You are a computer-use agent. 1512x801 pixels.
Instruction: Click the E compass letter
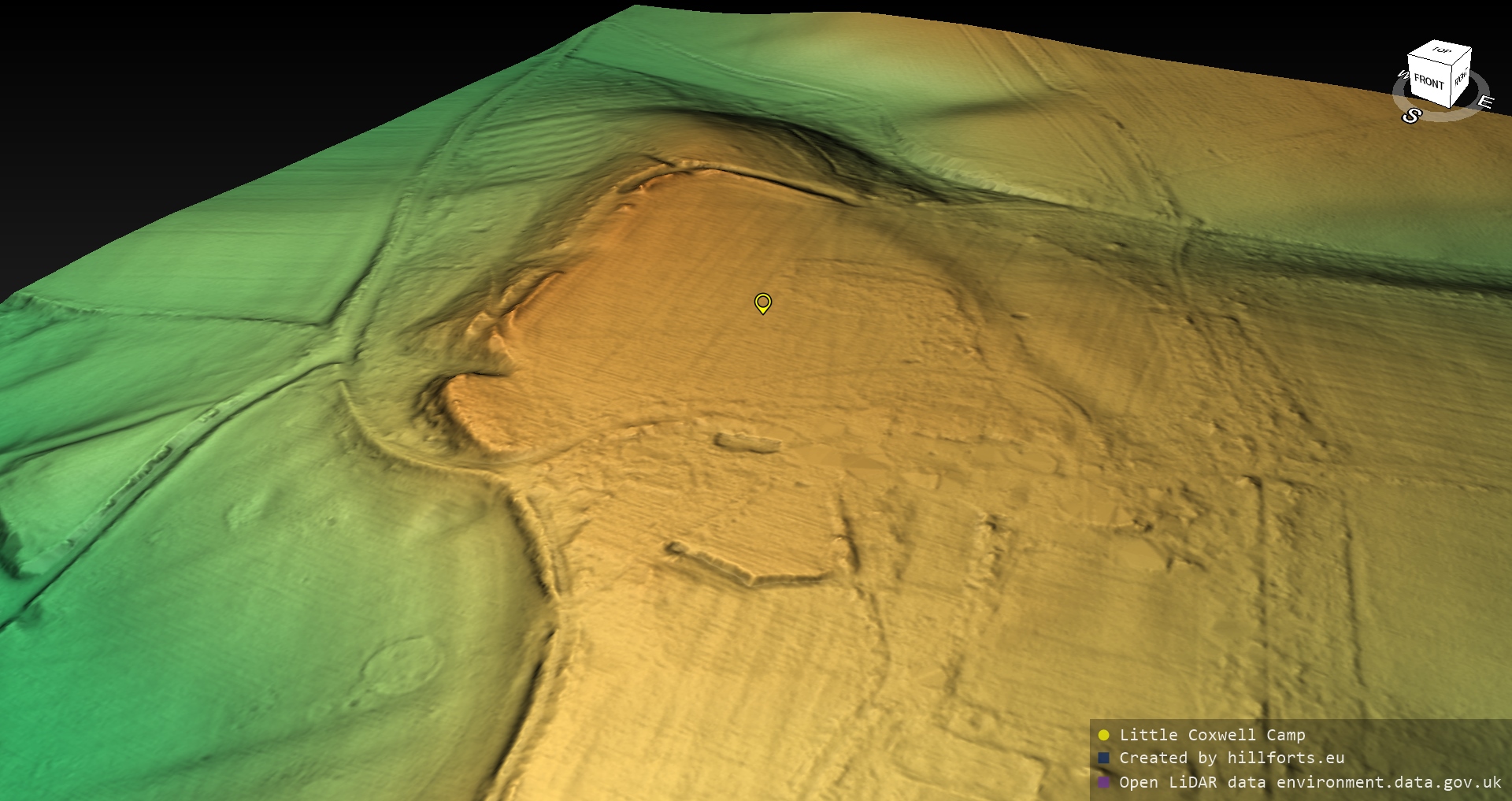[1485, 102]
